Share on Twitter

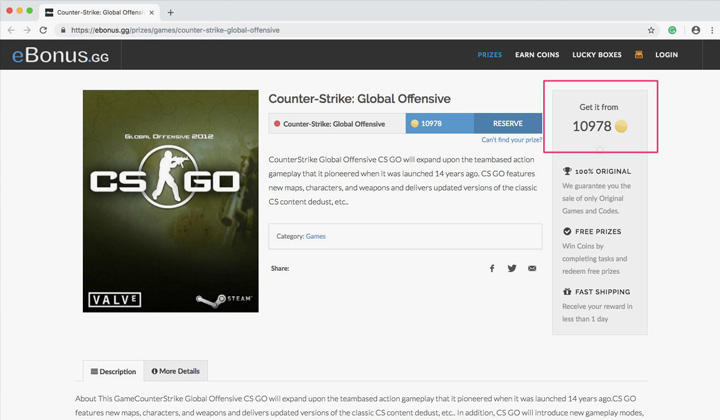512,269
